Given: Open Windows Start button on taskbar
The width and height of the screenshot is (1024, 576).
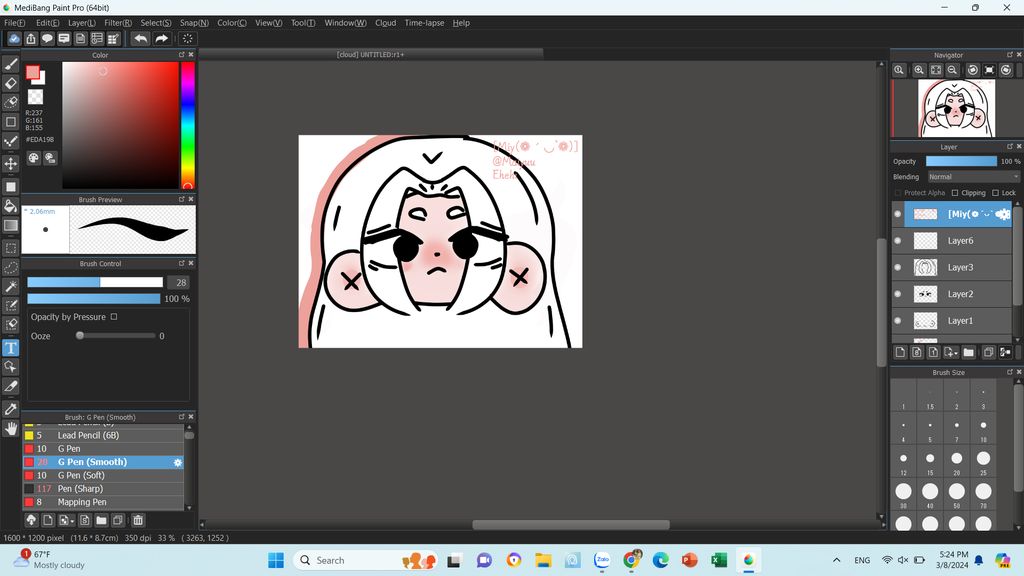Looking at the screenshot, I should pyautogui.click(x=276, y=560).
